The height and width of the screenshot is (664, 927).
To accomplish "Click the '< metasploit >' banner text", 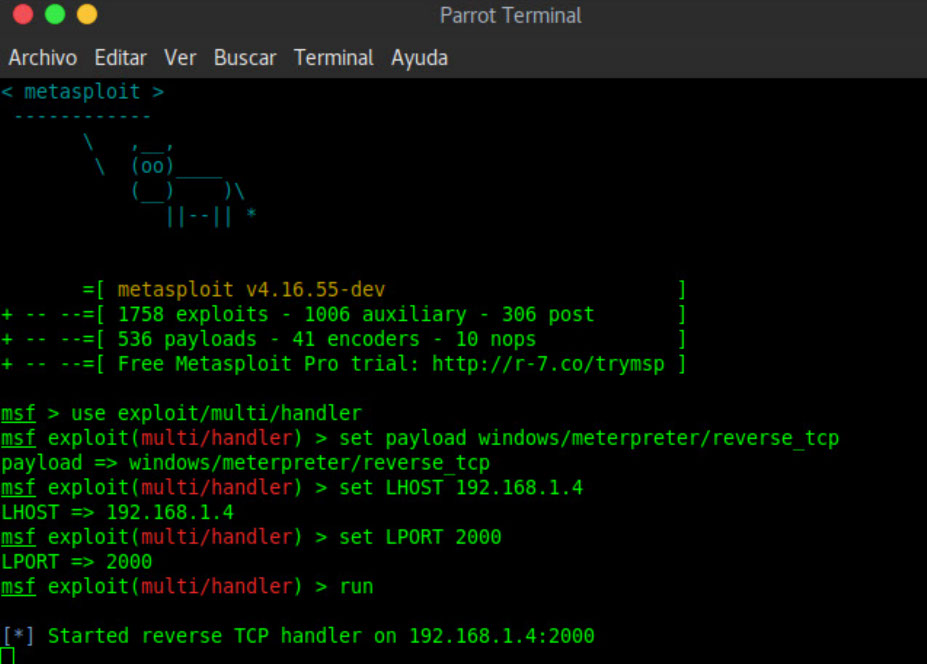I will [x=82, y=92].
